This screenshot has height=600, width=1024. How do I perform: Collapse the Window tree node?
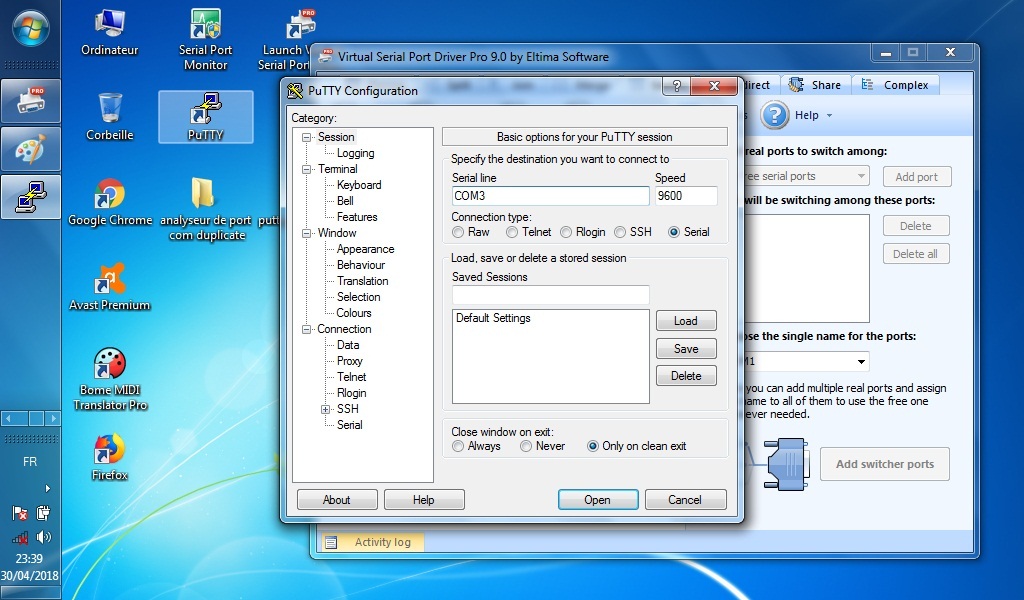tap(306, 234)
